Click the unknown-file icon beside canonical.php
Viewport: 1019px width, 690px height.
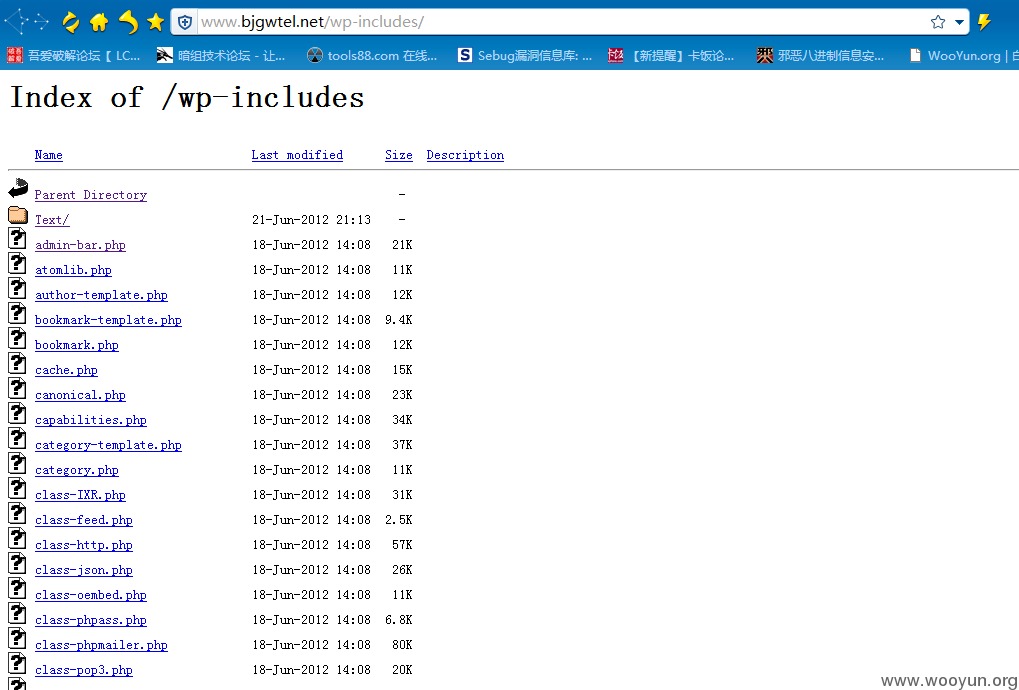[x=18, y=389]
